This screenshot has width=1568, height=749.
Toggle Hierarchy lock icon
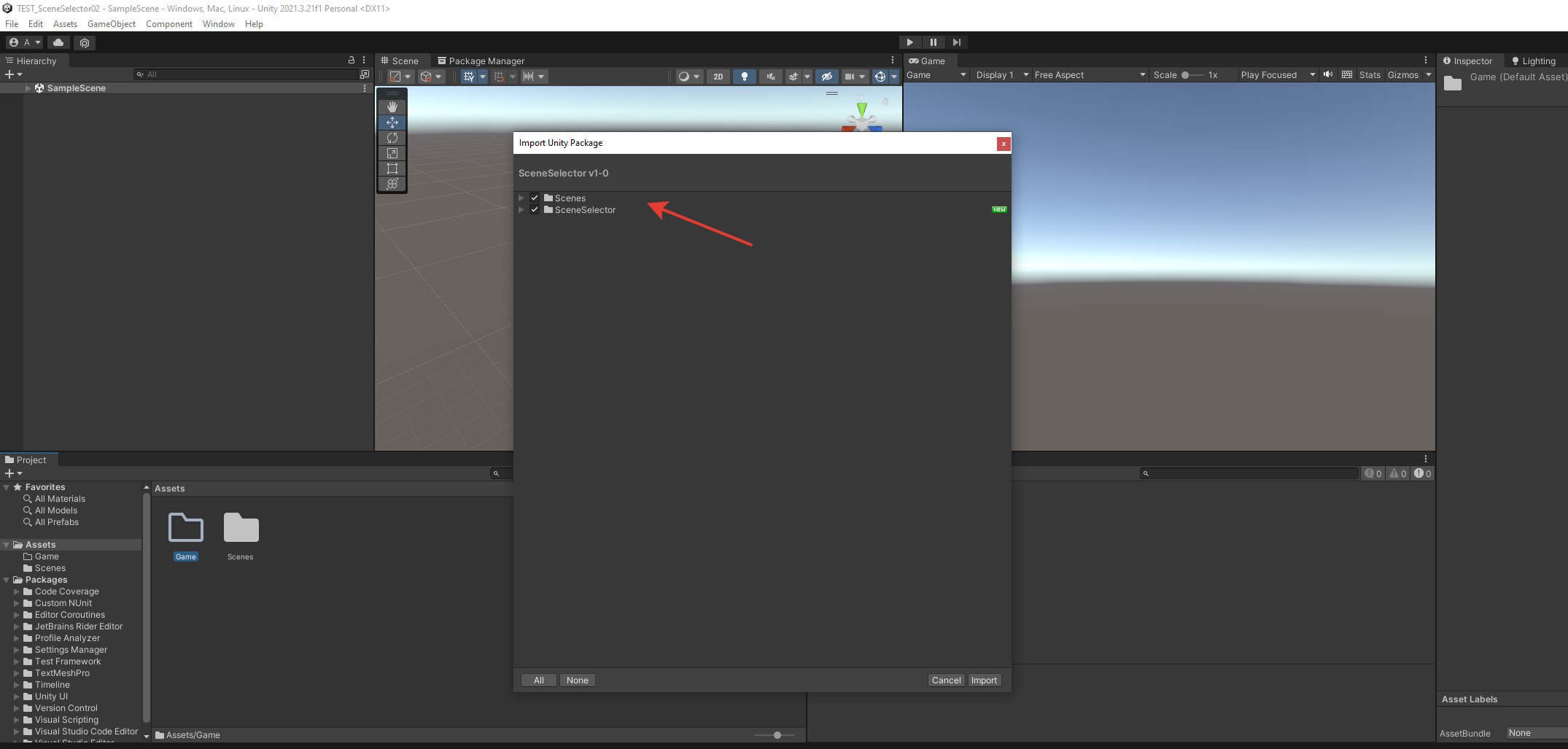pos(352,61)
